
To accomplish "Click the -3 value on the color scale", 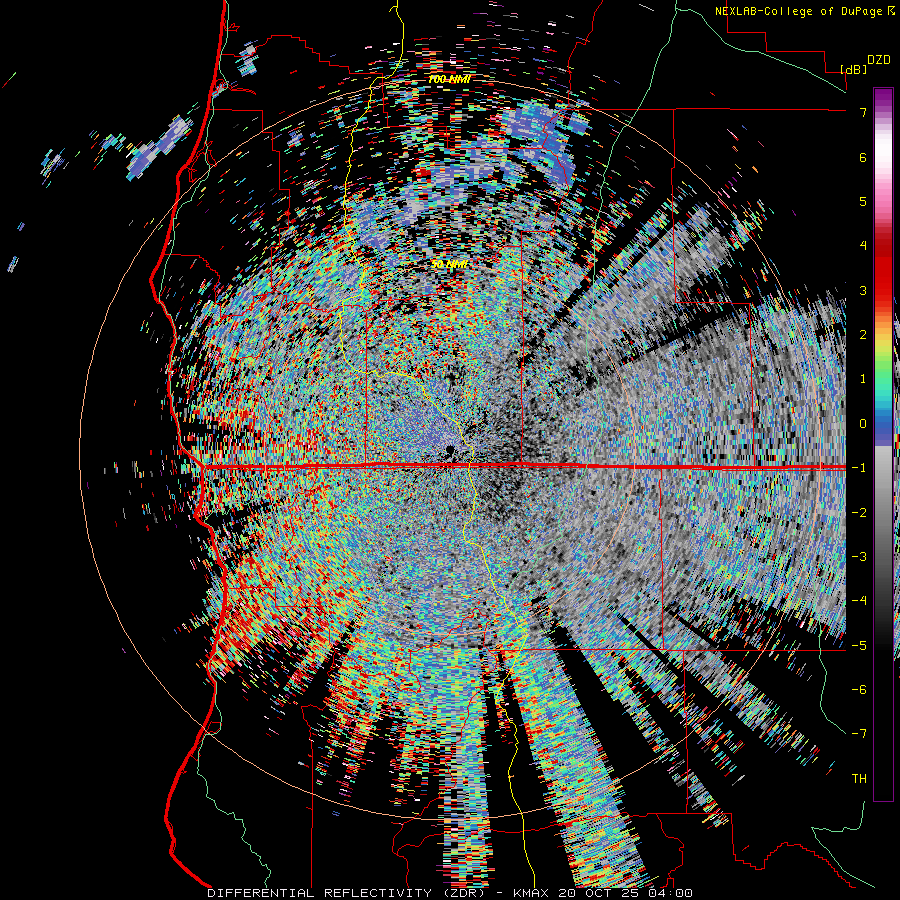I will pyautogui.click(x=859, y=556).
